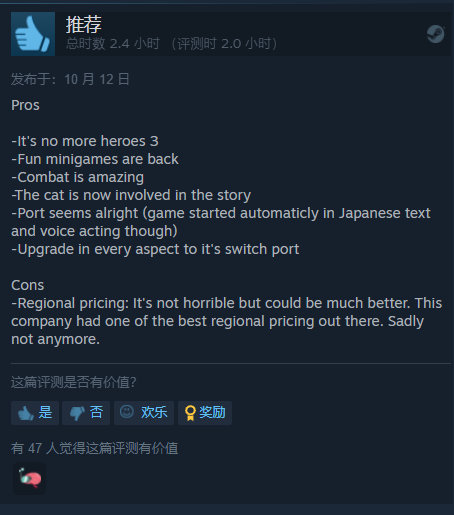
Task: Select the line It's no more heroes 3
Action: (x=85, y=141)
